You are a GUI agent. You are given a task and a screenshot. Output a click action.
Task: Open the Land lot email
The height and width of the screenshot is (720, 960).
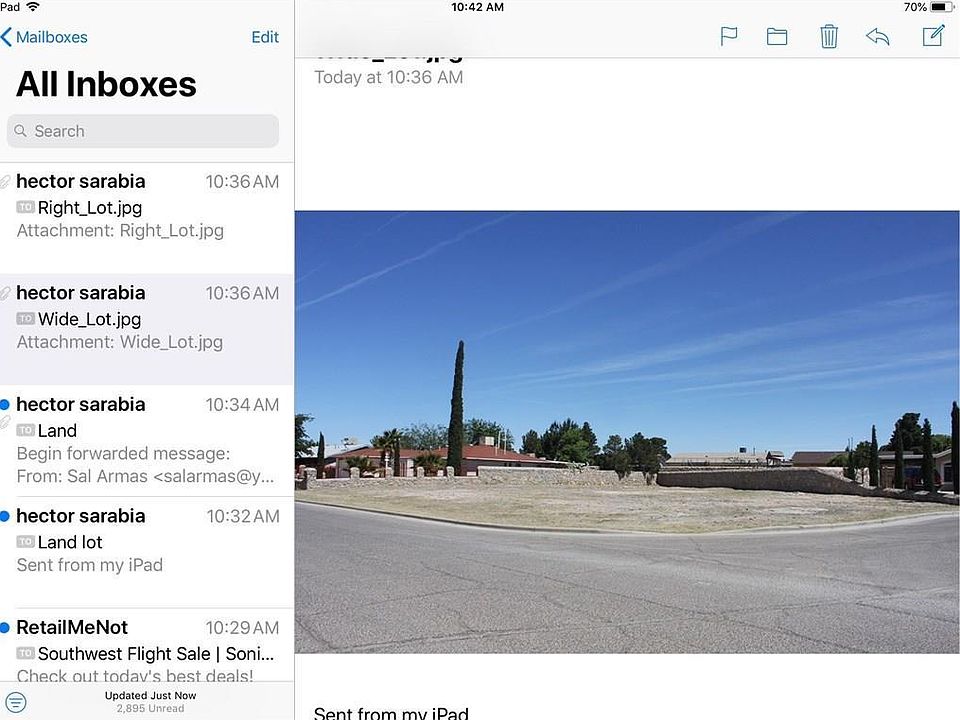point(147,552)
